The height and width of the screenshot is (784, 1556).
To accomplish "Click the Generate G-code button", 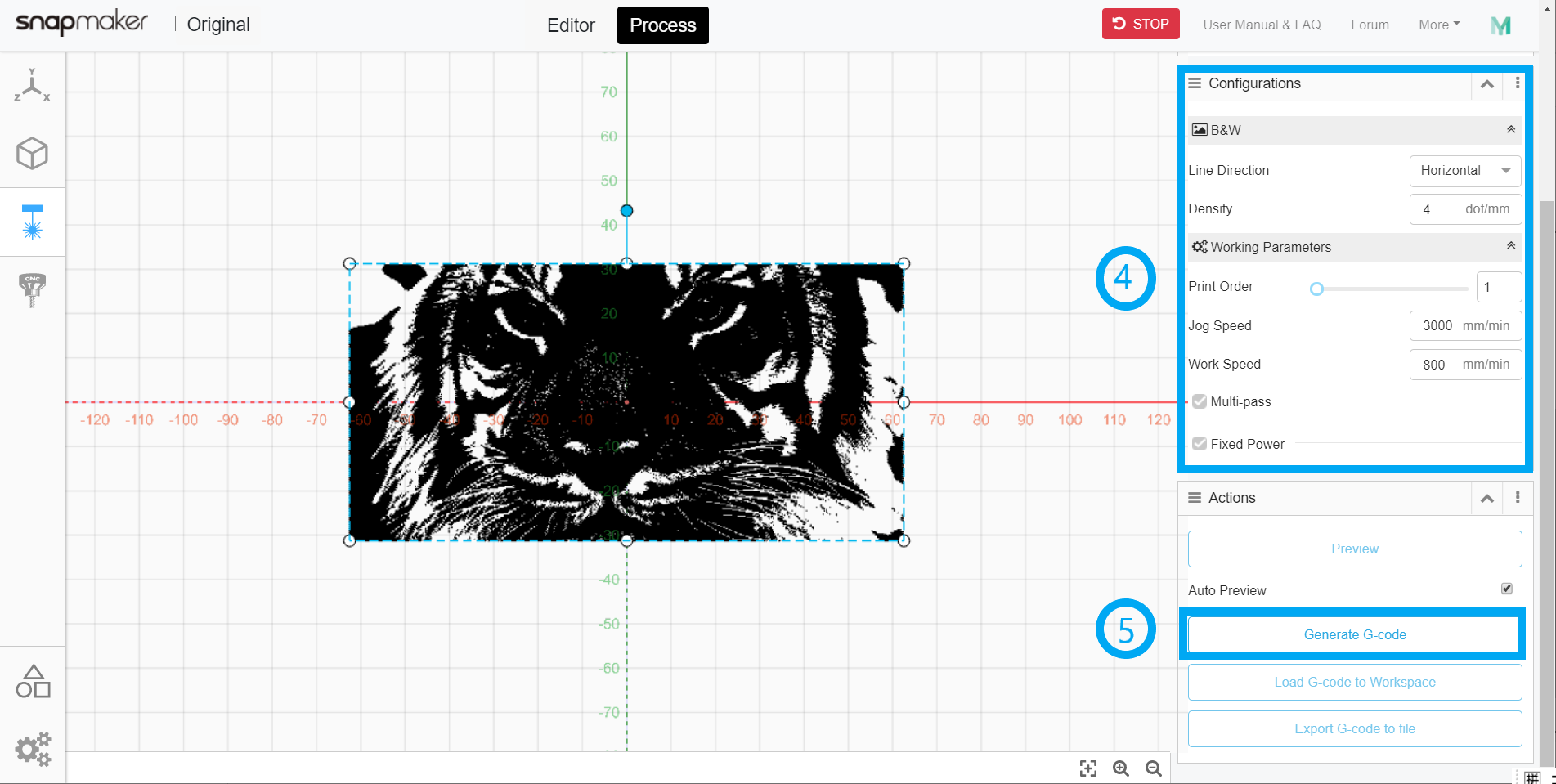I will coord(1354,634).
